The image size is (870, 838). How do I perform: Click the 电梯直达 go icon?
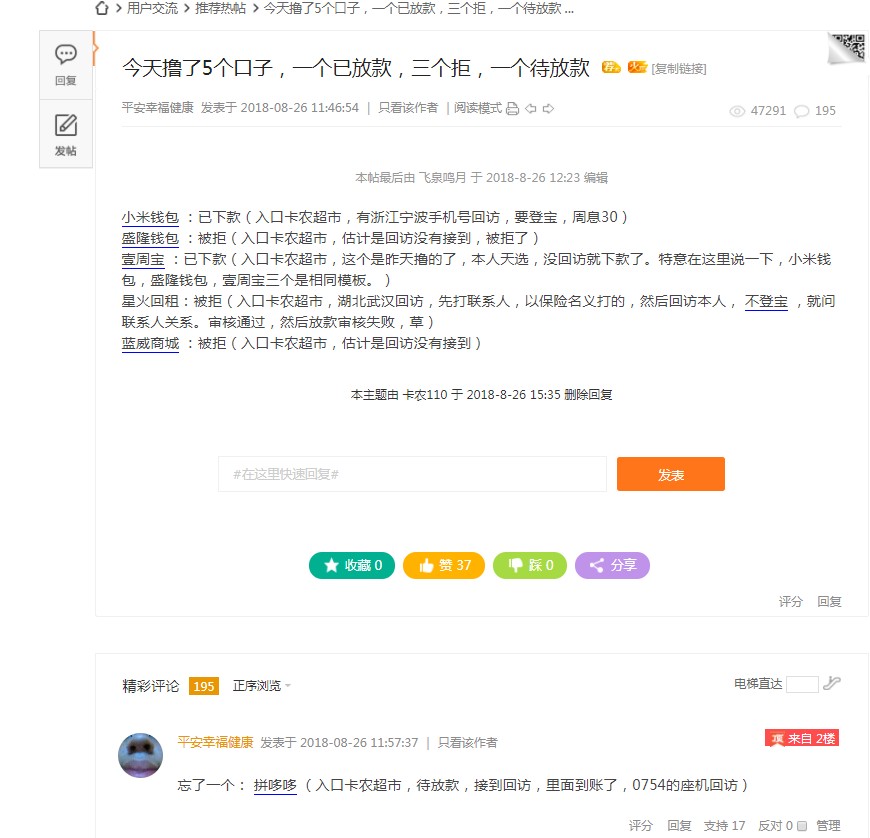click(x=831, y=683)
